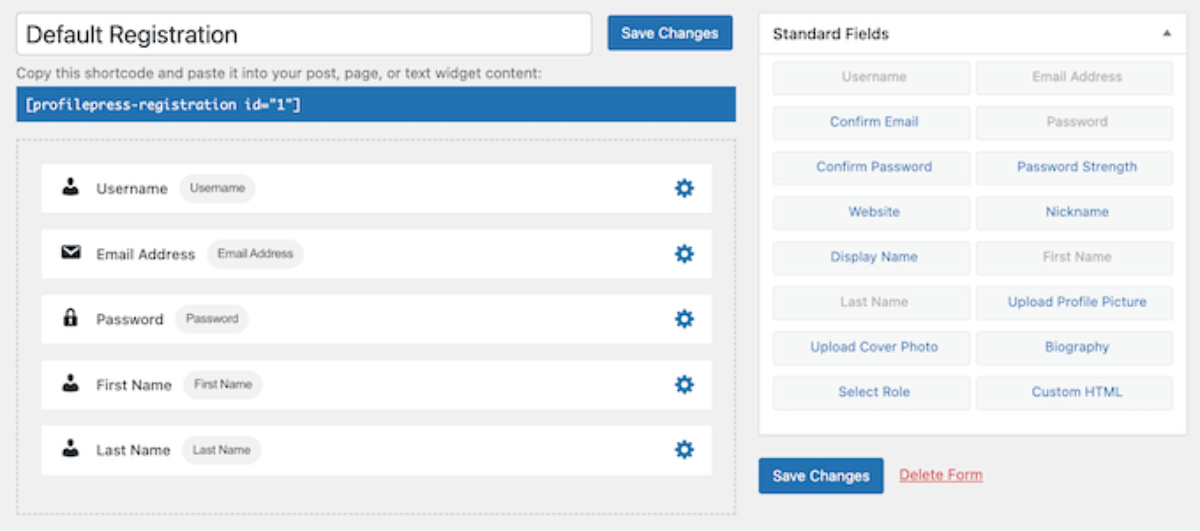Add the Upload Profile Picture field

1076,302
